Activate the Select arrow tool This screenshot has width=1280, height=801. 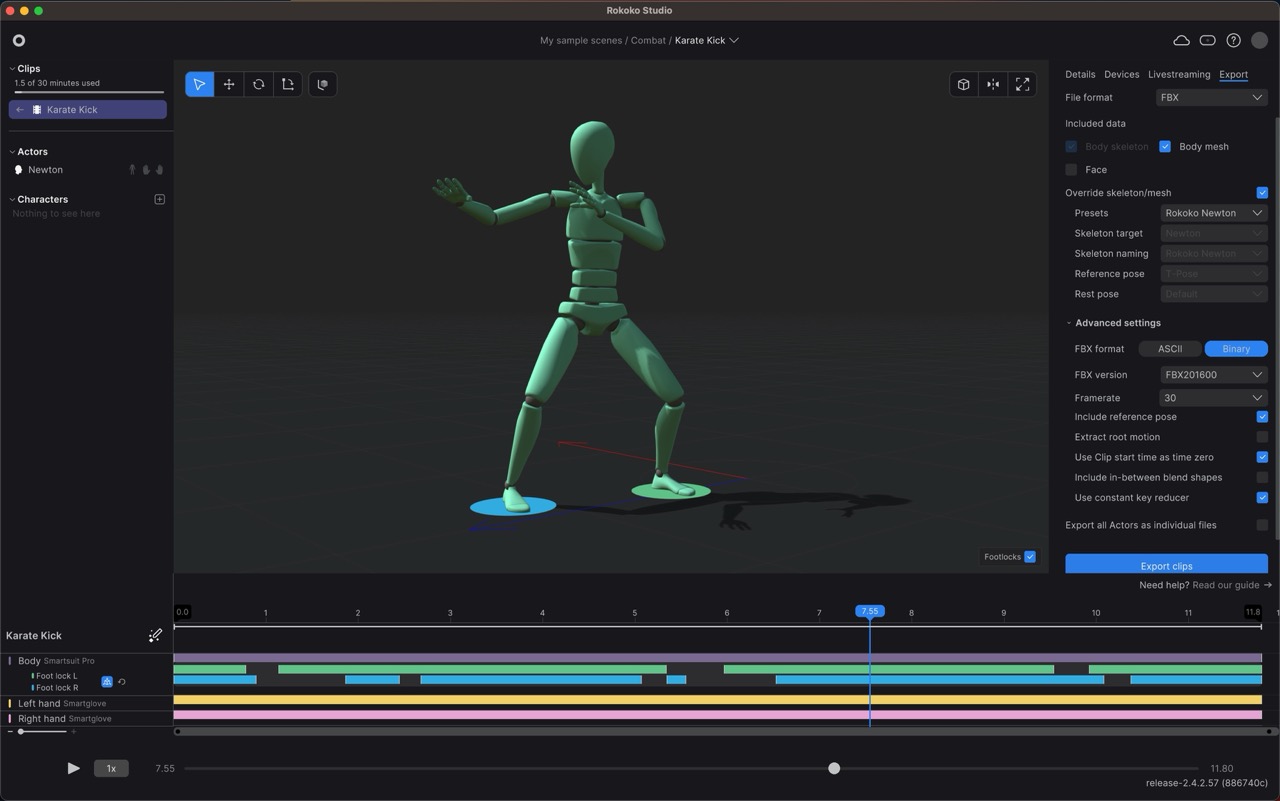[200, 84]
